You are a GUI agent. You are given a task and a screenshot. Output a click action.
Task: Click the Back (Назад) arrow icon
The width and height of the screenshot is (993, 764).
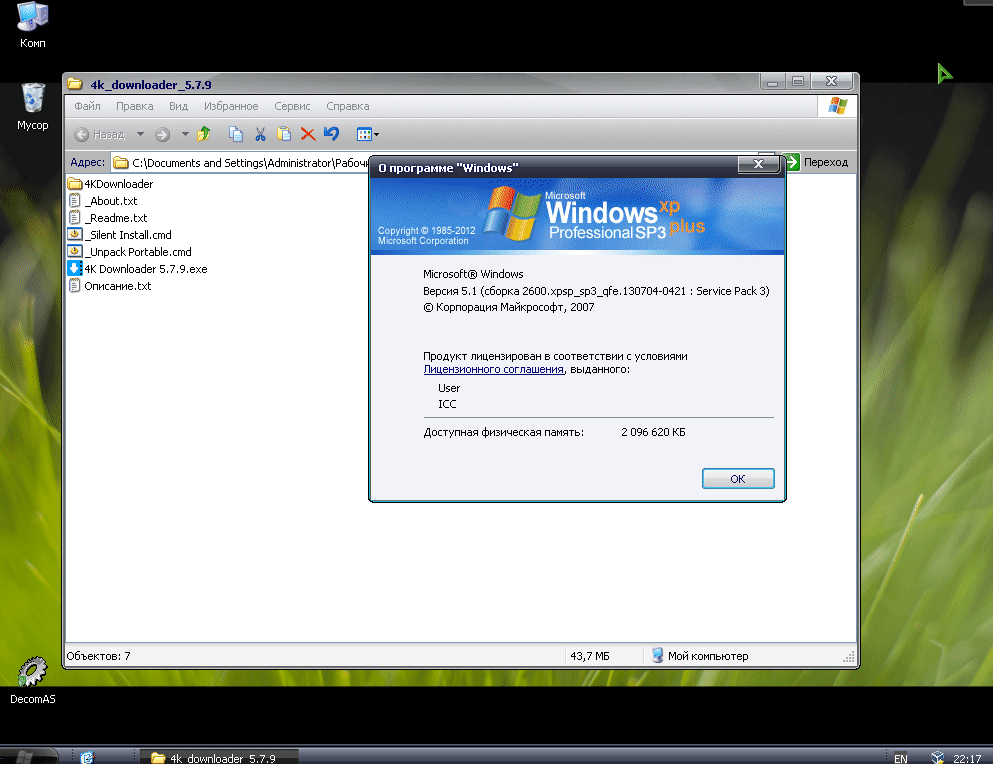81,134
